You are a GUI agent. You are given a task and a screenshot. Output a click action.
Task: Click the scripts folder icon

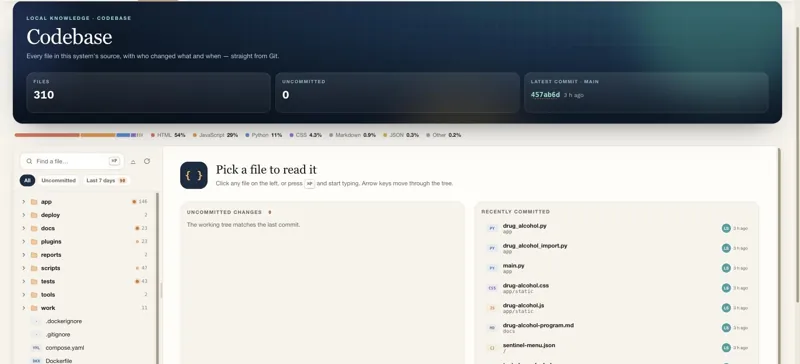(x=34, y=268)
